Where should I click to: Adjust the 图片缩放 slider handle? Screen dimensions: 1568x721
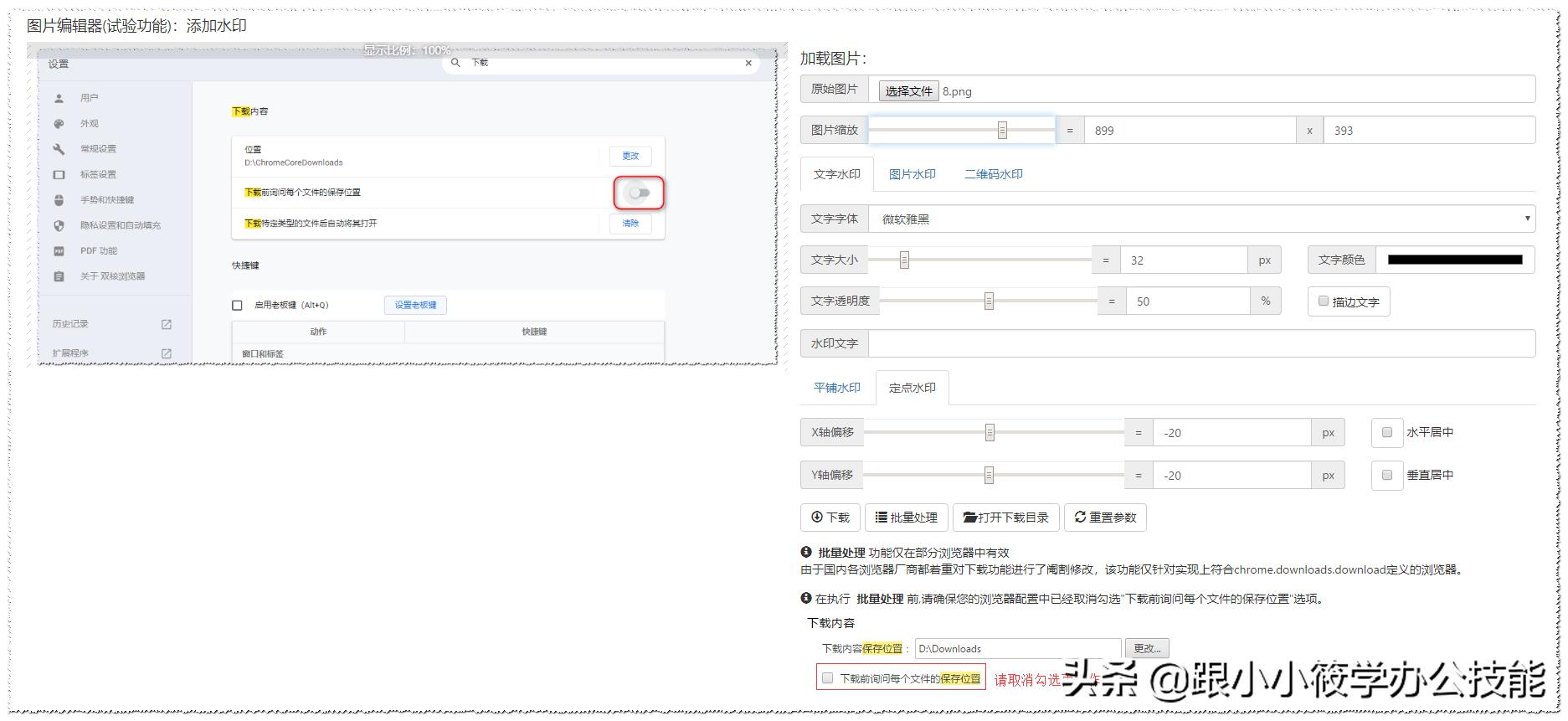coord(1002,131)
